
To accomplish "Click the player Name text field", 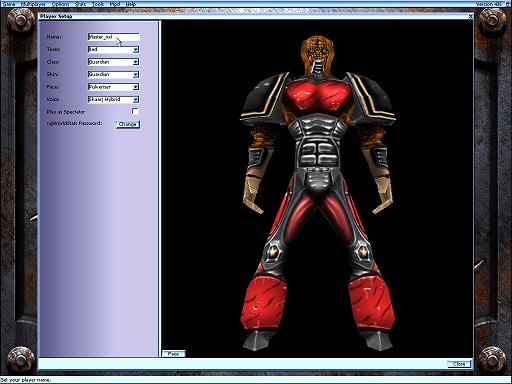I will [x=114, y=37].
